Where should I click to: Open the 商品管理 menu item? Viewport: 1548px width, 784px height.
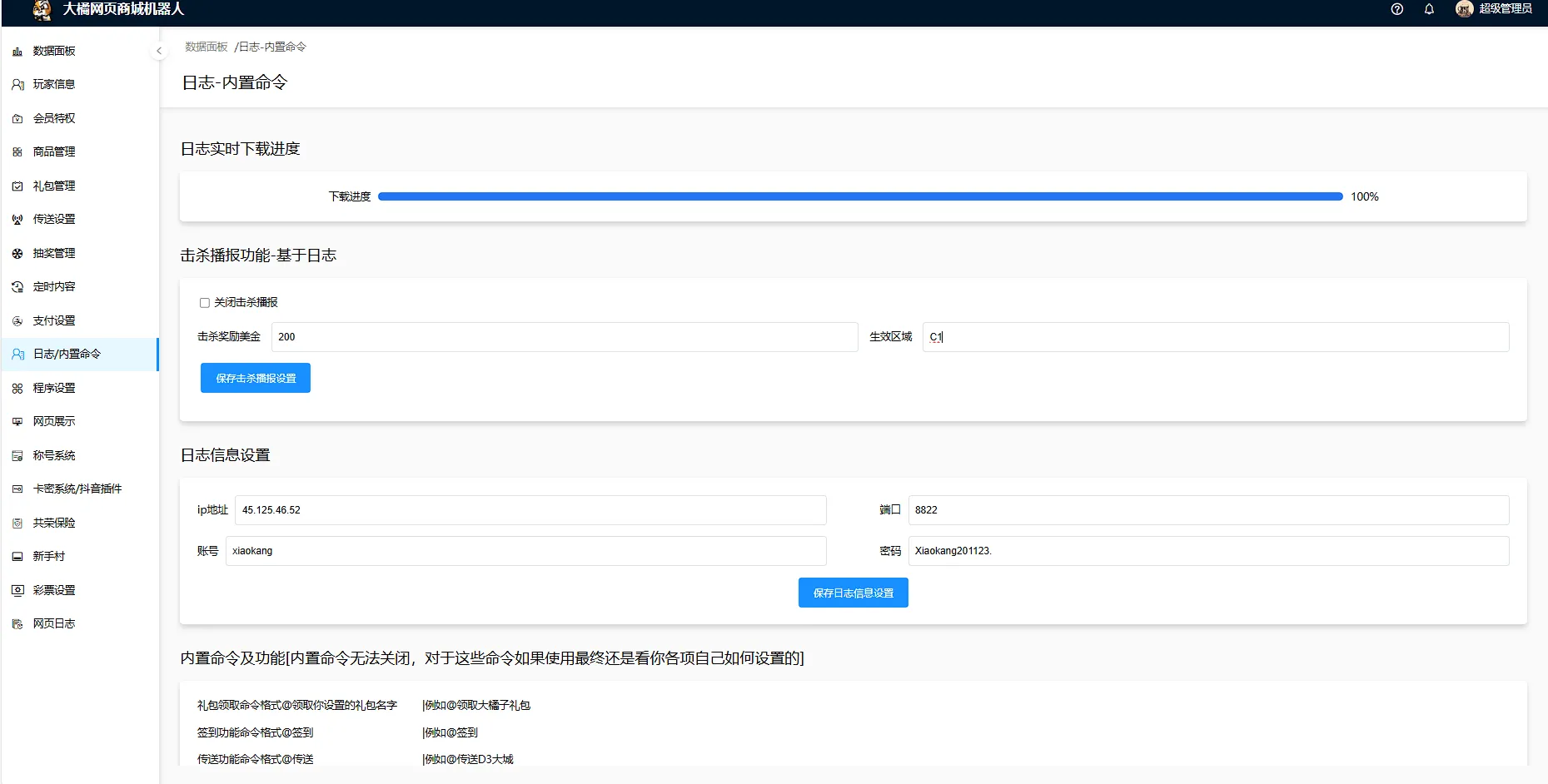click(54, 152)
